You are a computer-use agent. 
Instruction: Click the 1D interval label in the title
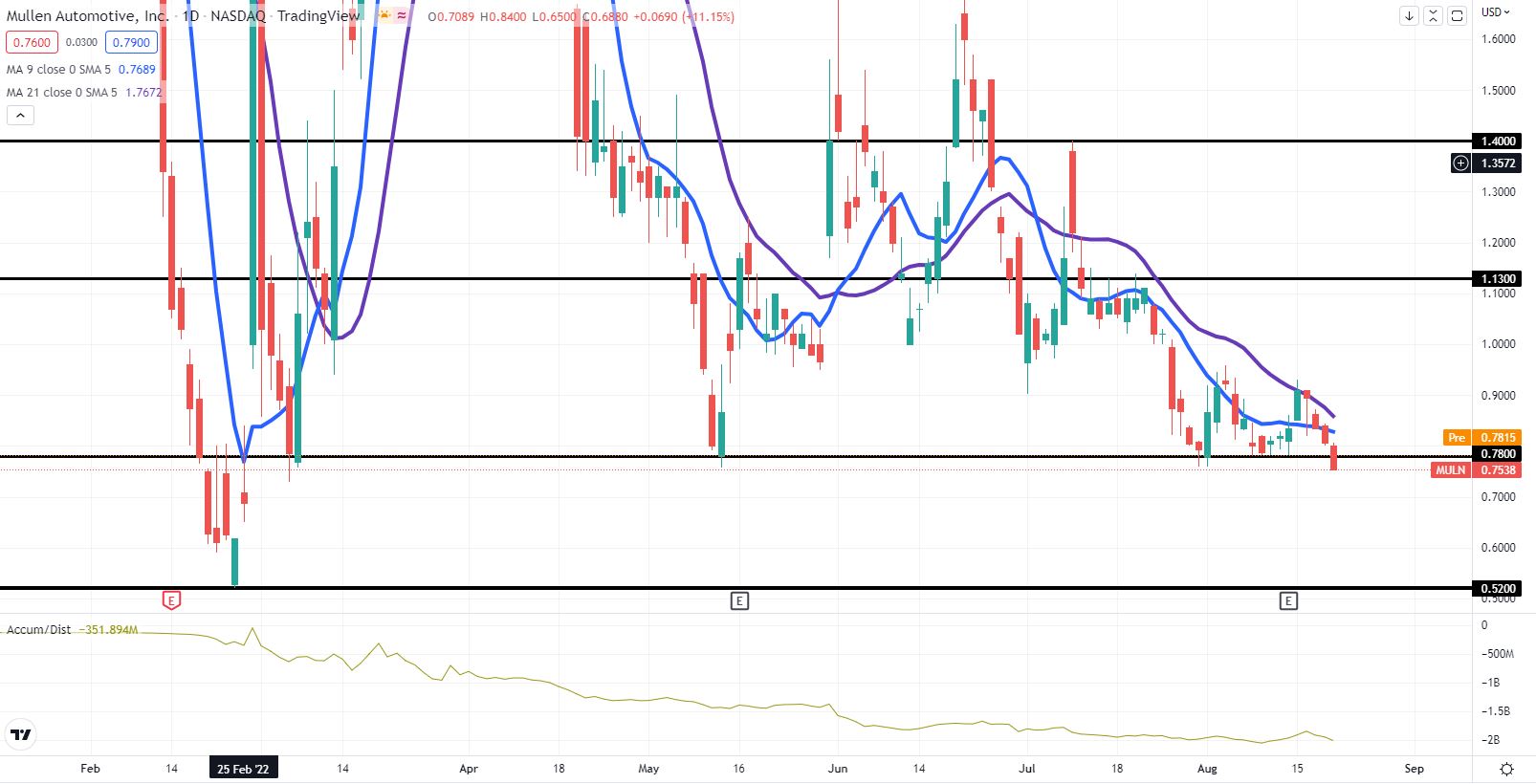(x=191, y=15)
